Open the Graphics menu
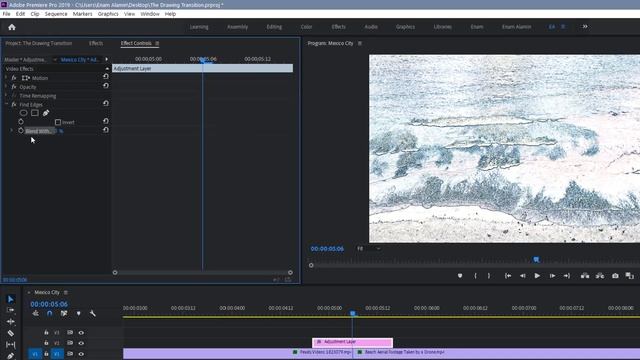 [x=108, y=14]
